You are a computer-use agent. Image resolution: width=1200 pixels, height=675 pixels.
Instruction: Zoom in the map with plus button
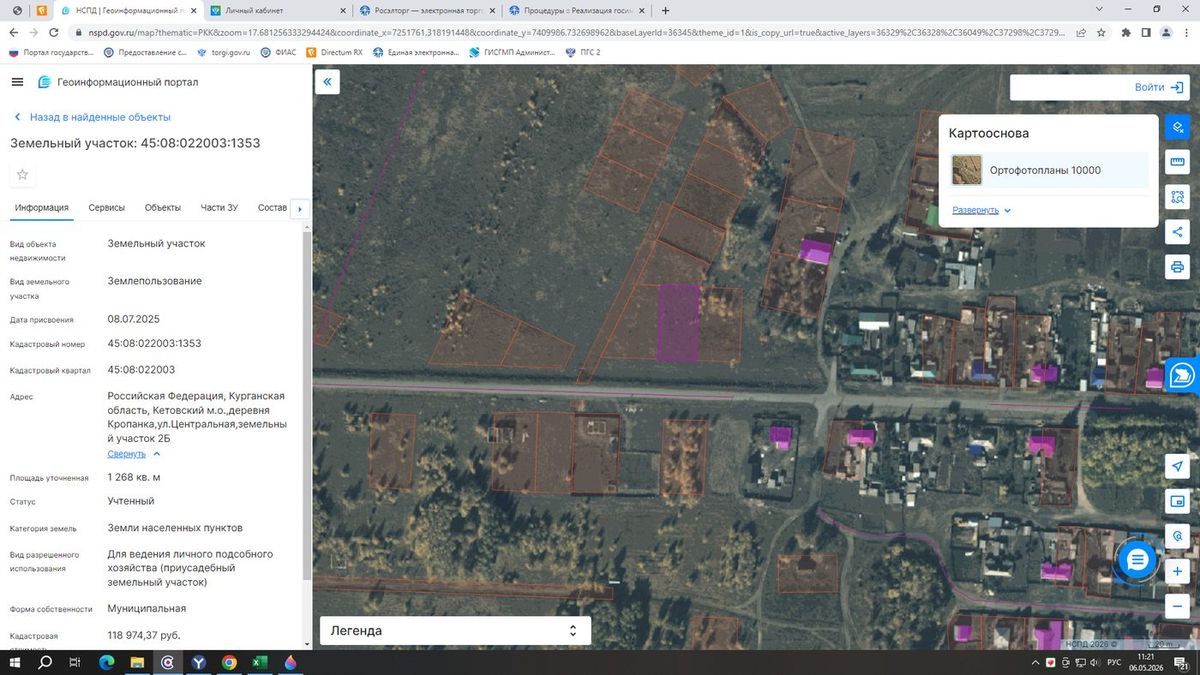pos(1177,572)
